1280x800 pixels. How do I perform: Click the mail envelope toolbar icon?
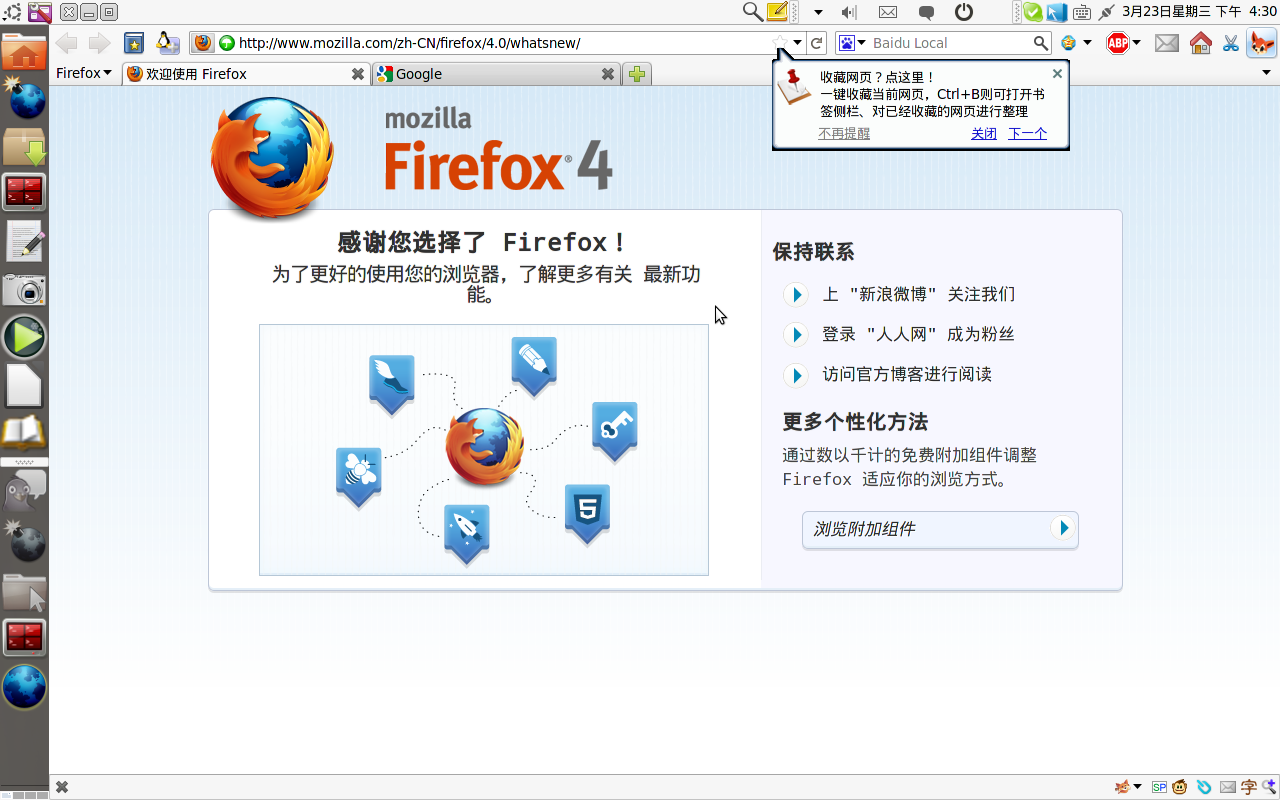[1166, 43]
